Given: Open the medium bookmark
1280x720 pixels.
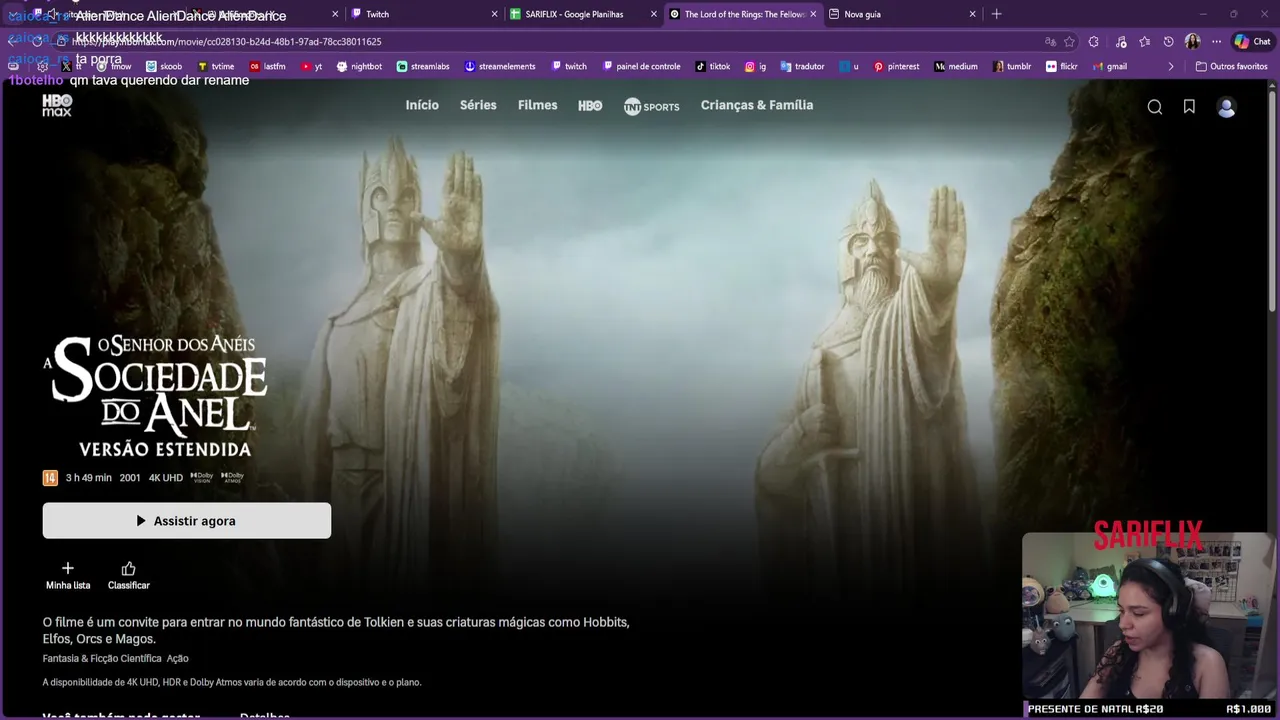Looking at the screenshot, I should [x=956, y=67].
